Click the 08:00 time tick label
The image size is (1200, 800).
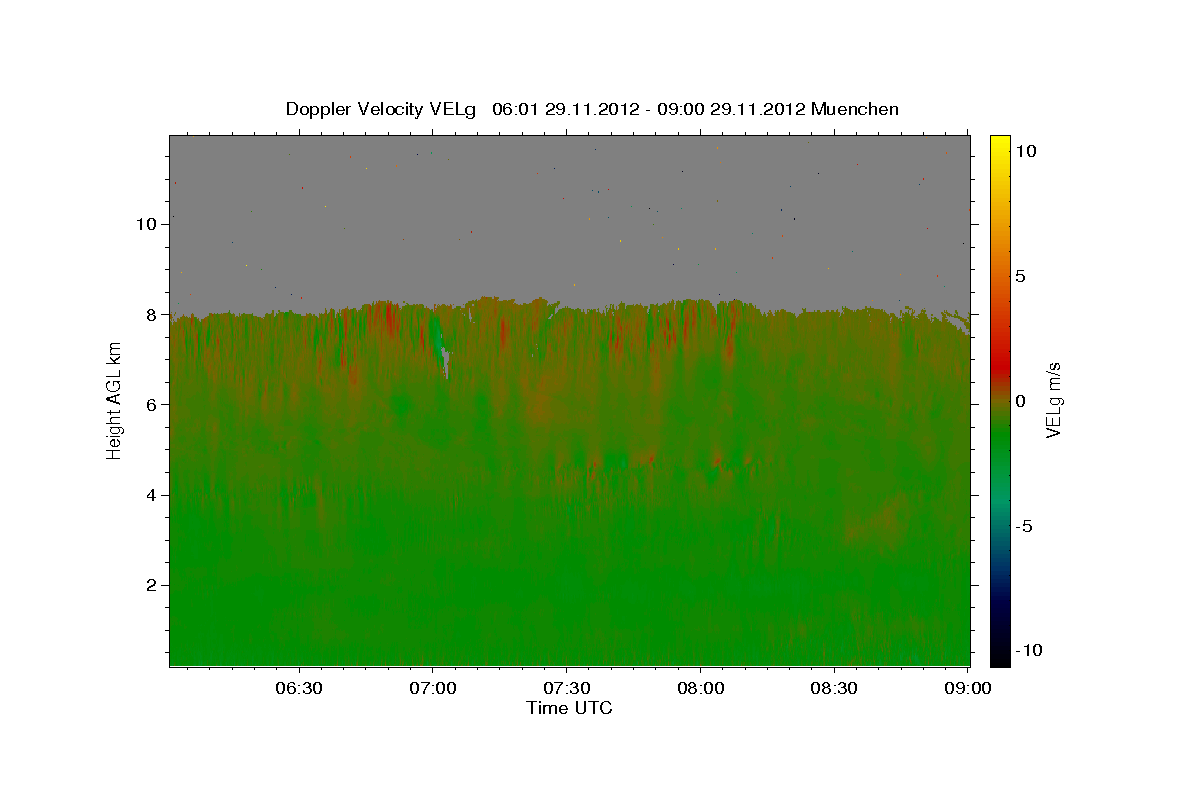tap(701, 689)
